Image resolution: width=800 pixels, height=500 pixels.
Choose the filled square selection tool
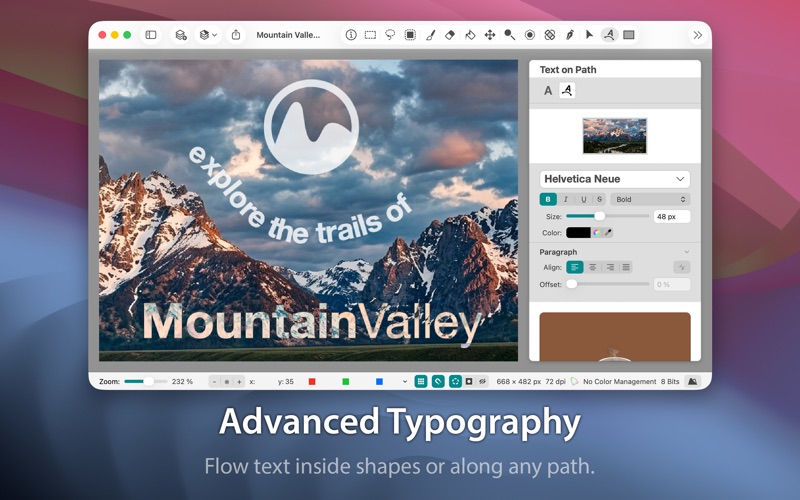pos(410,35)
